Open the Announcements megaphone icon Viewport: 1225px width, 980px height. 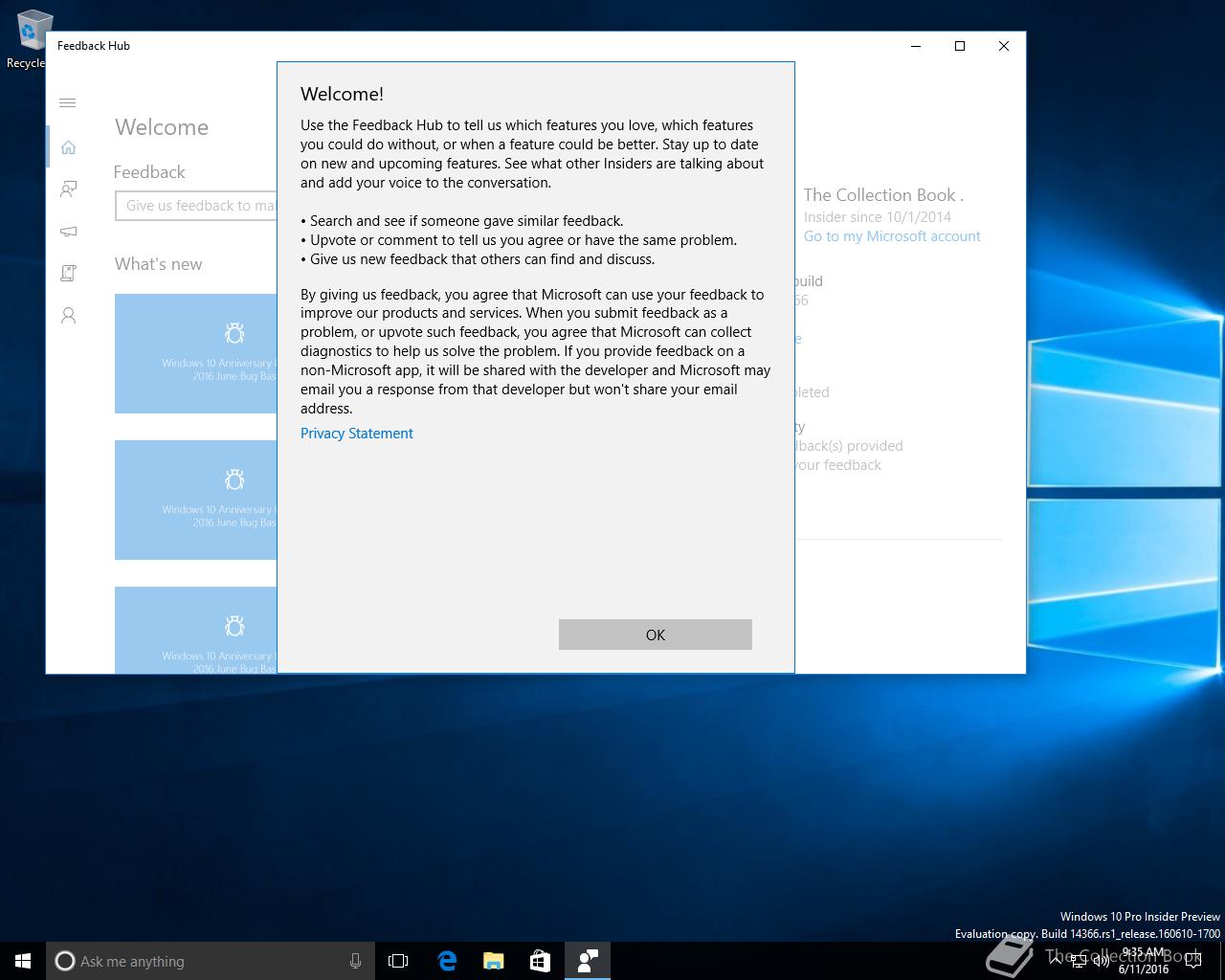coord(68,232)
